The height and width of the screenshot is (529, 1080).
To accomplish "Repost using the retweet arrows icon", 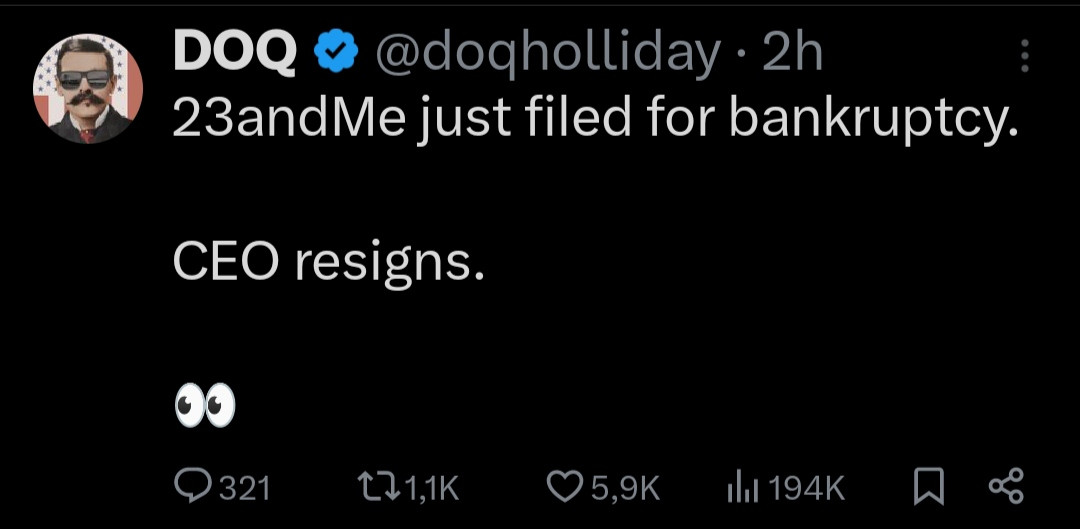I will 383,487.
